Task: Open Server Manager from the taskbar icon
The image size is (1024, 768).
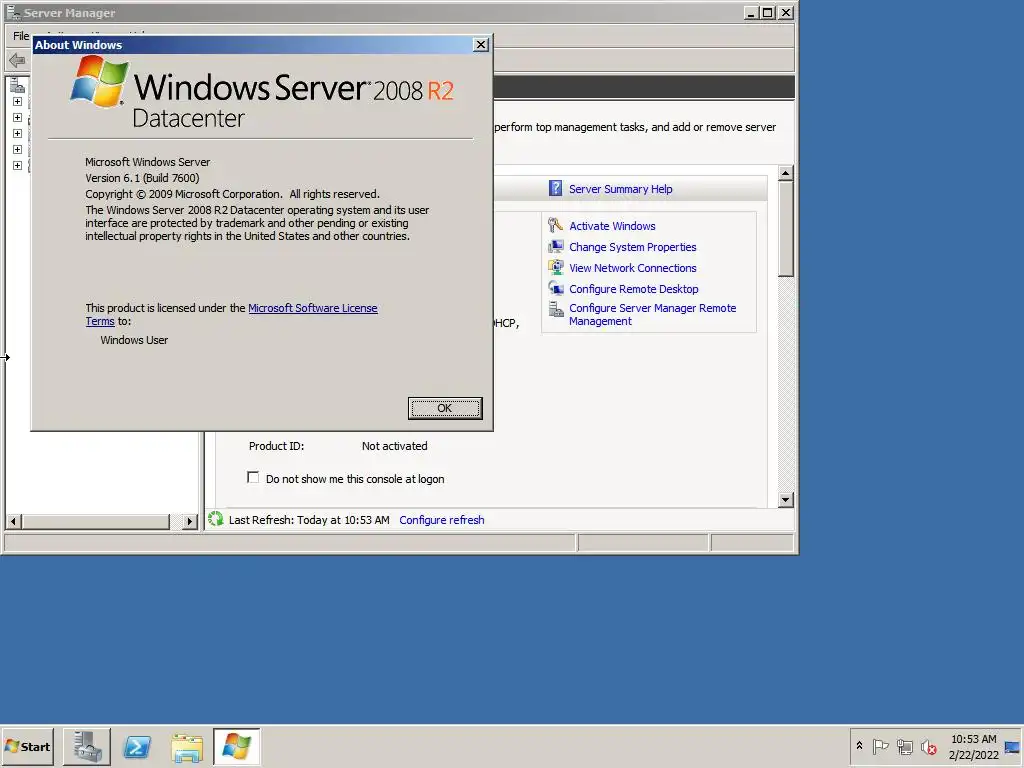Action: [x=87, y=746]
